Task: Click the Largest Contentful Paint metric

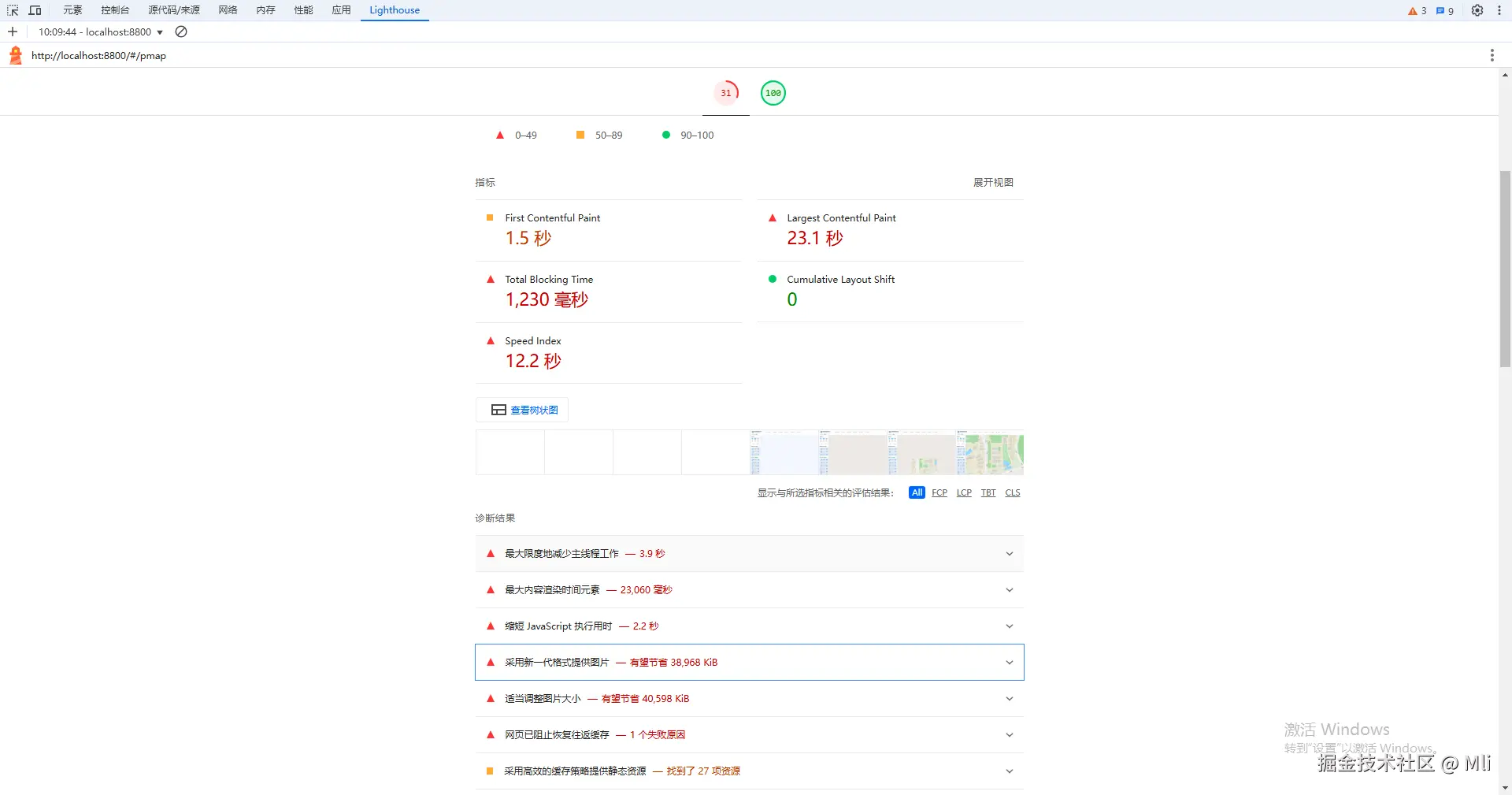Action: [x=891, y=230]
